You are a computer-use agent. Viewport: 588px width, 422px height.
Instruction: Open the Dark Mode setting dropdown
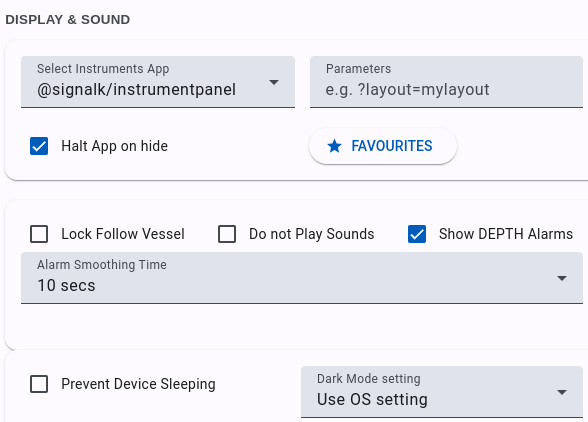pyautogui.click(x=442, y=392)
